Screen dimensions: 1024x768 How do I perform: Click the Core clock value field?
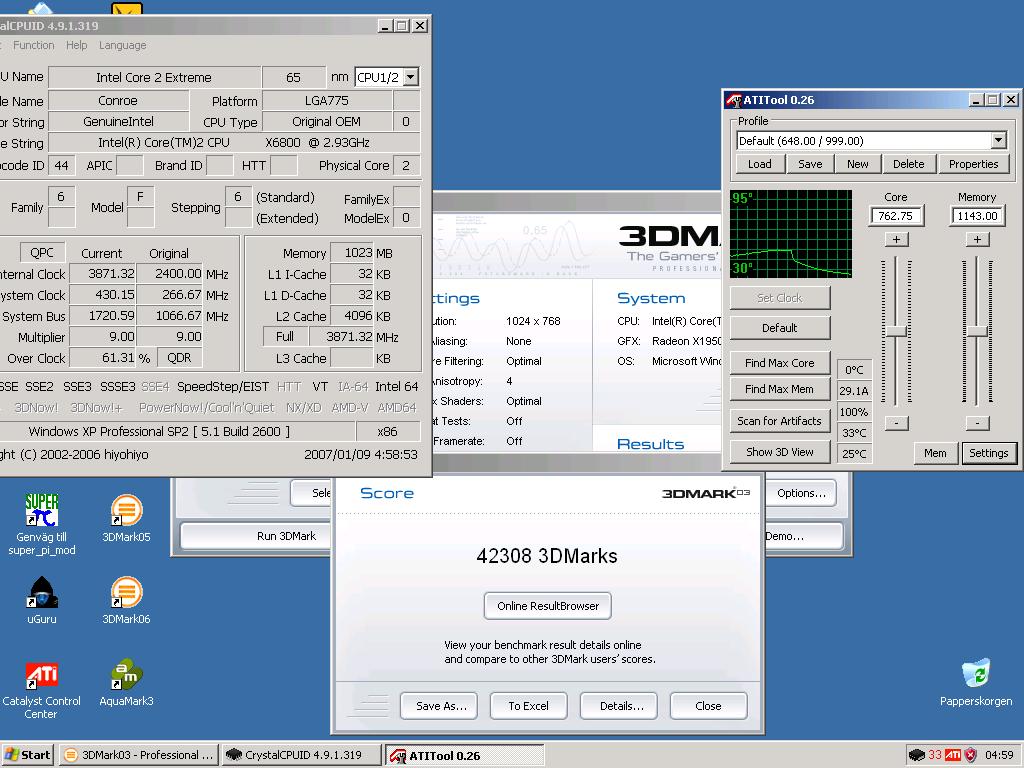(896, 216)
